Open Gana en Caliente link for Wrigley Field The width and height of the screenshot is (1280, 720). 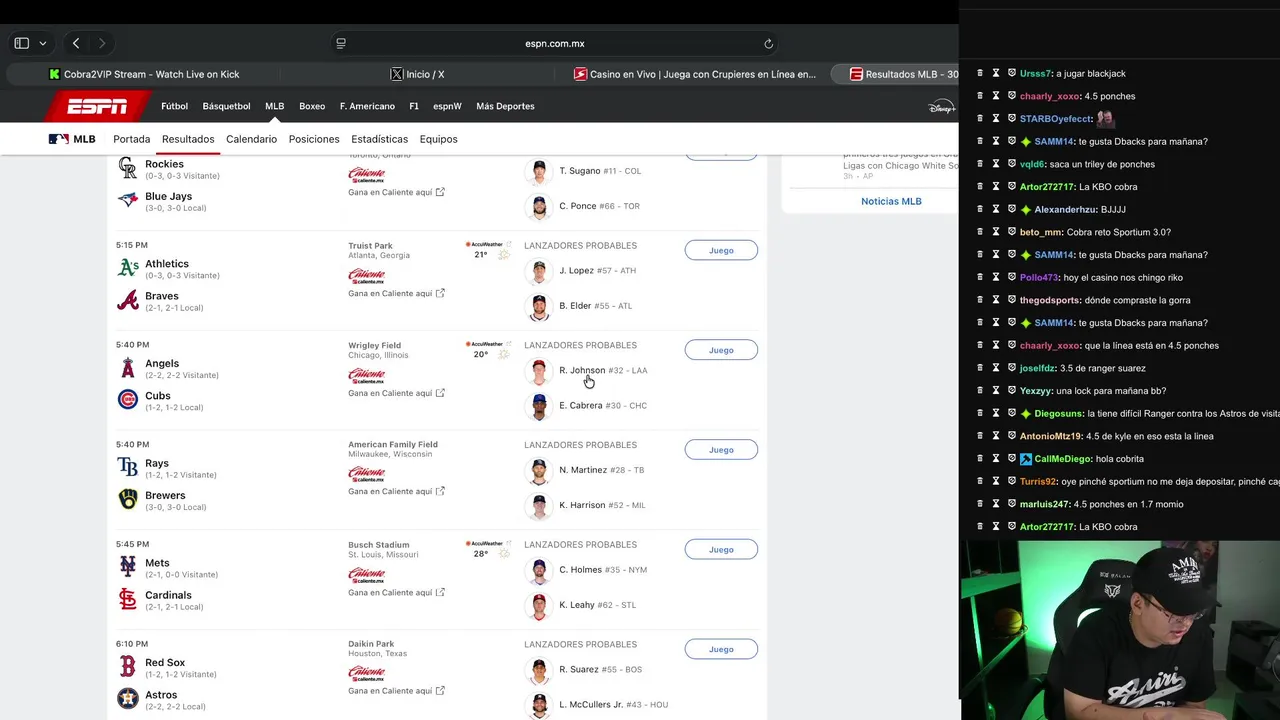click(396, 393)
